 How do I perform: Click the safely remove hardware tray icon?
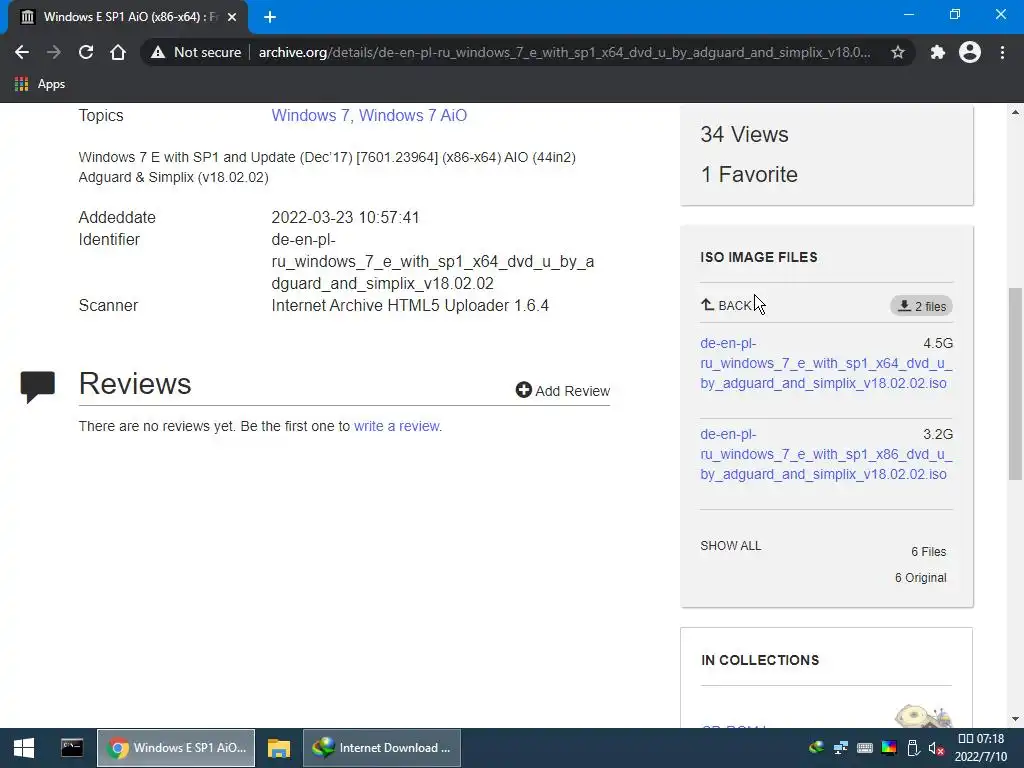914,748
